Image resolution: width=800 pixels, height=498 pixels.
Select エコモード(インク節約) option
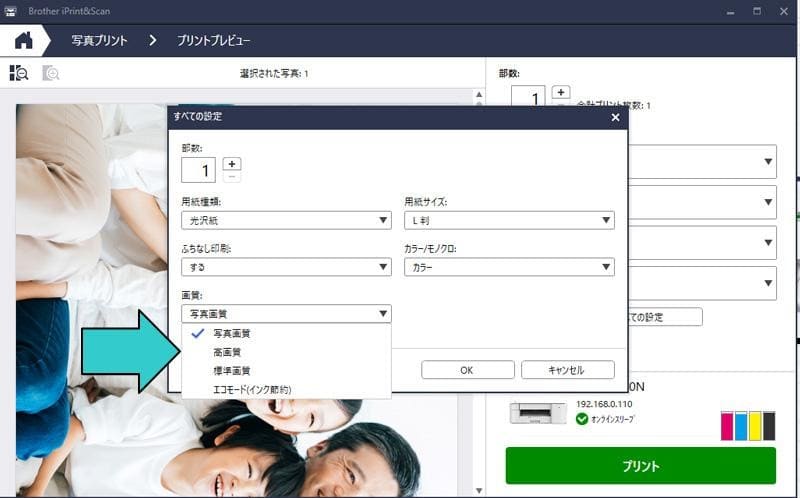pos(286,389)
